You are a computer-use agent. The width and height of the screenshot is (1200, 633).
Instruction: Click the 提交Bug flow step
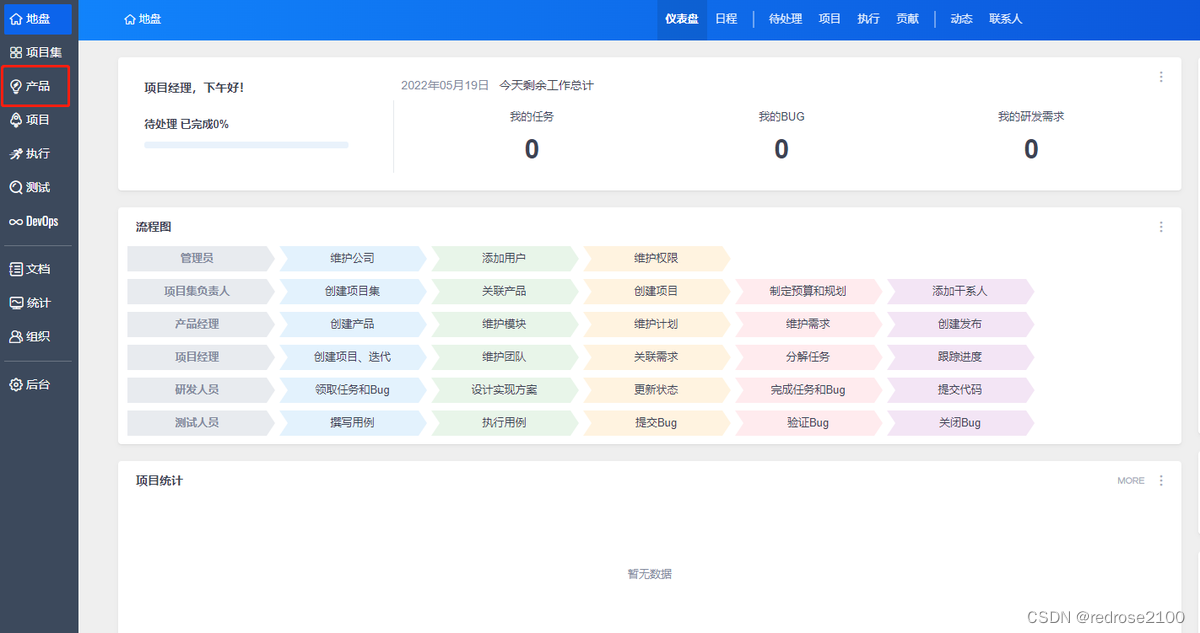point(656,423)
